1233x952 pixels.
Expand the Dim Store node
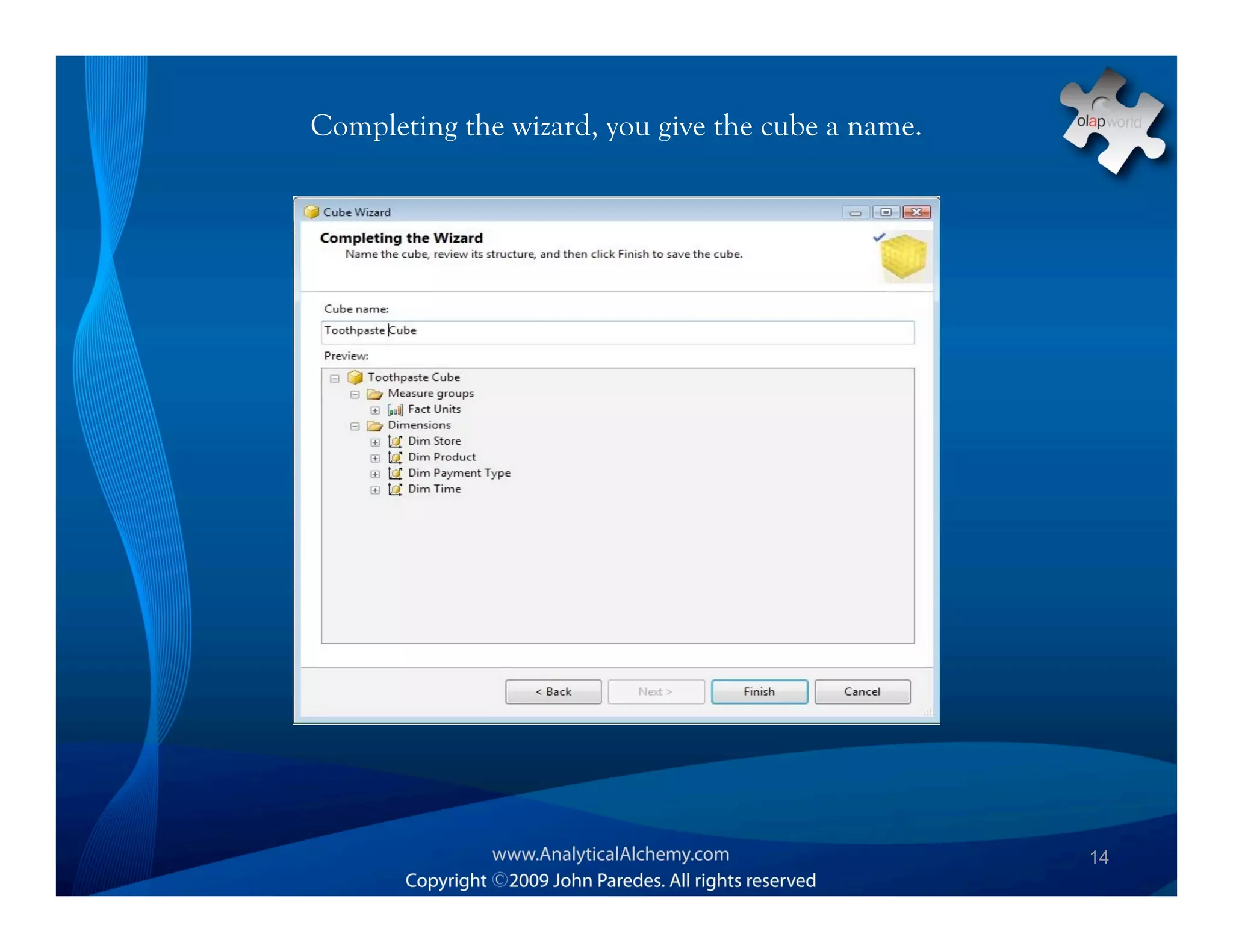[375, 442]
